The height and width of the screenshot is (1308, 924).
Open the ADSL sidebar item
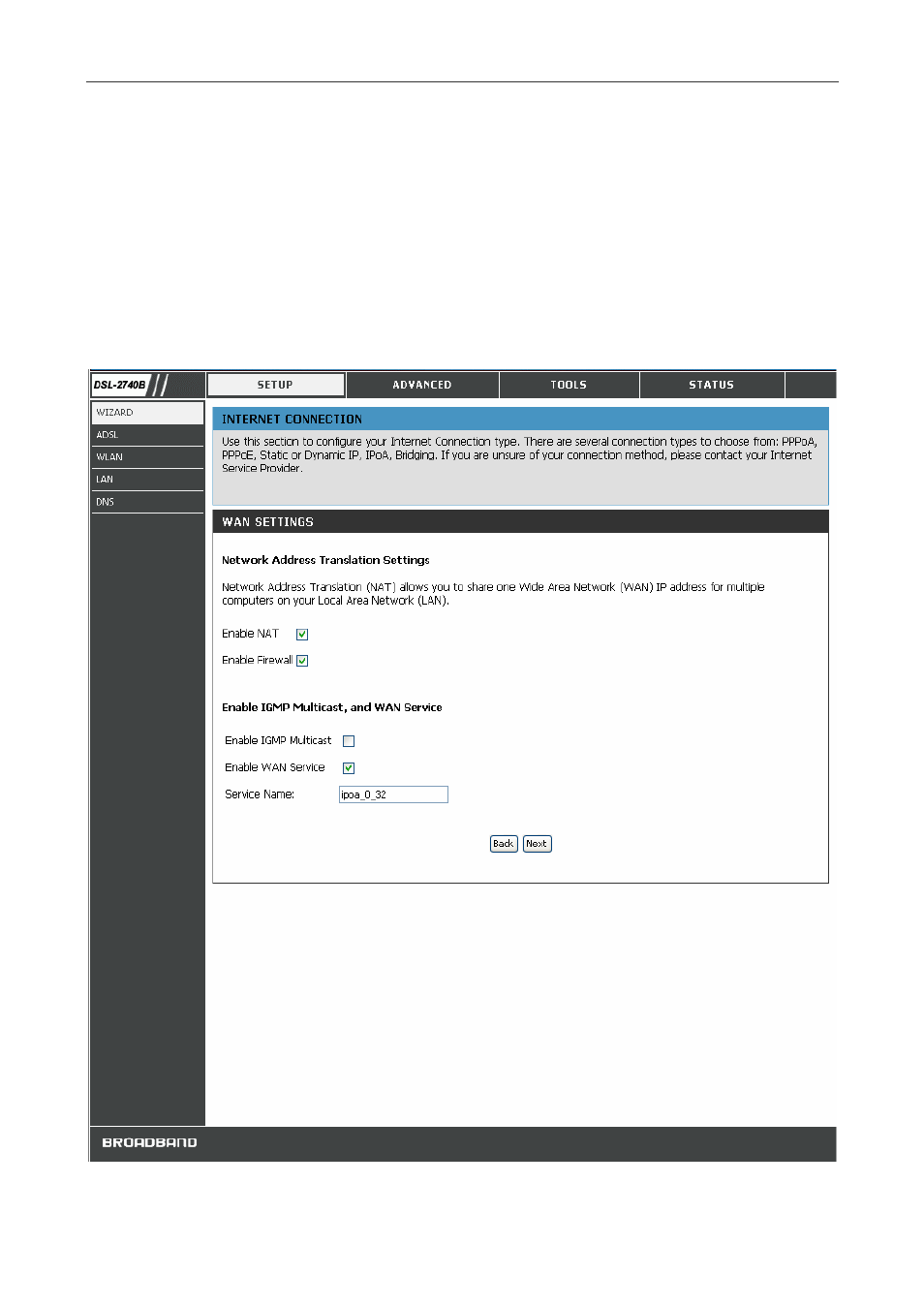pyautogui.click(x=147, y=435)
